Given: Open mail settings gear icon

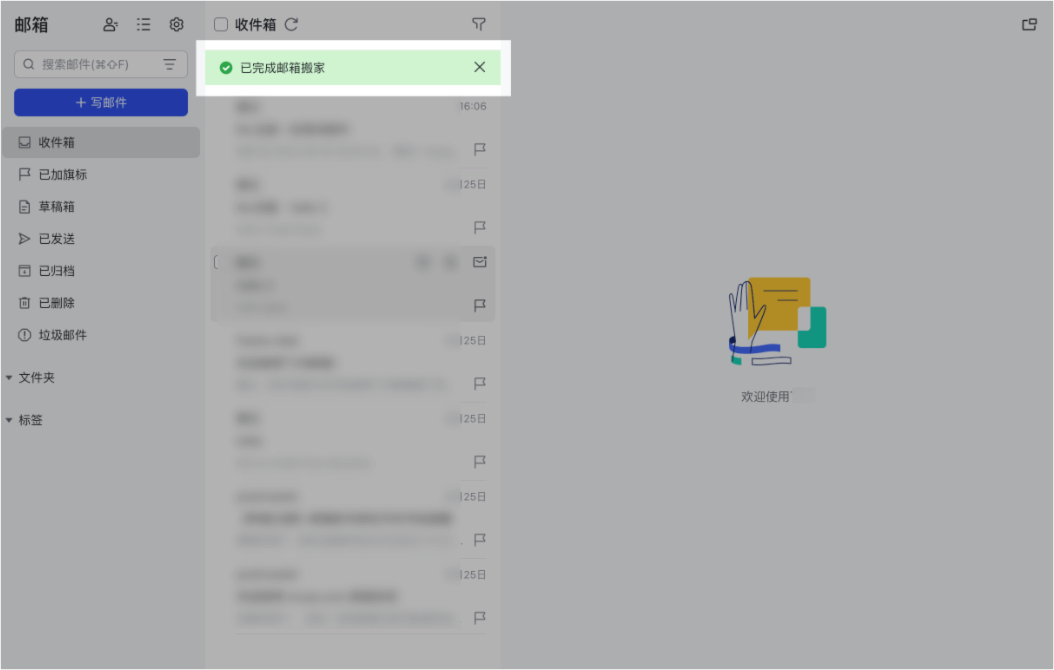Looking at the screenshot, I should coord(176,25).
